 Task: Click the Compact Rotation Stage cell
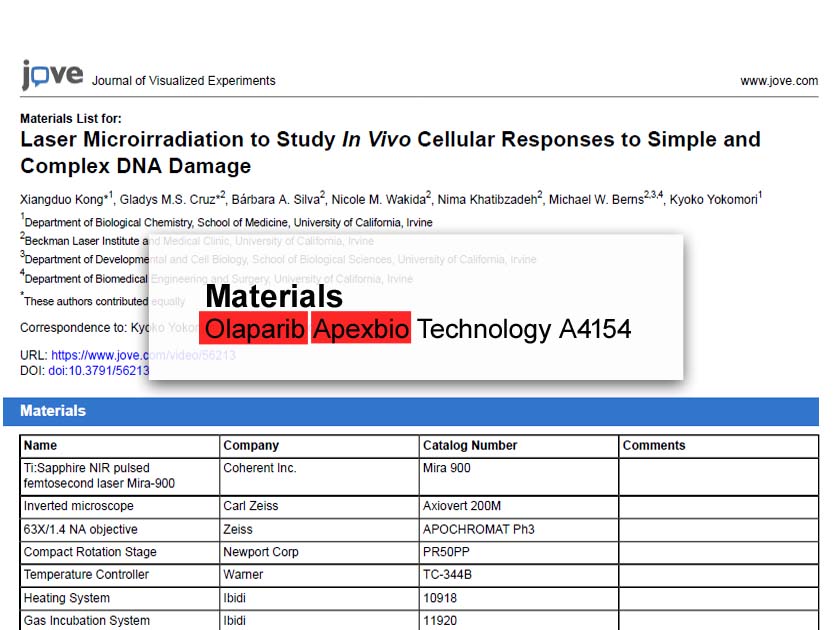(90, 552)
